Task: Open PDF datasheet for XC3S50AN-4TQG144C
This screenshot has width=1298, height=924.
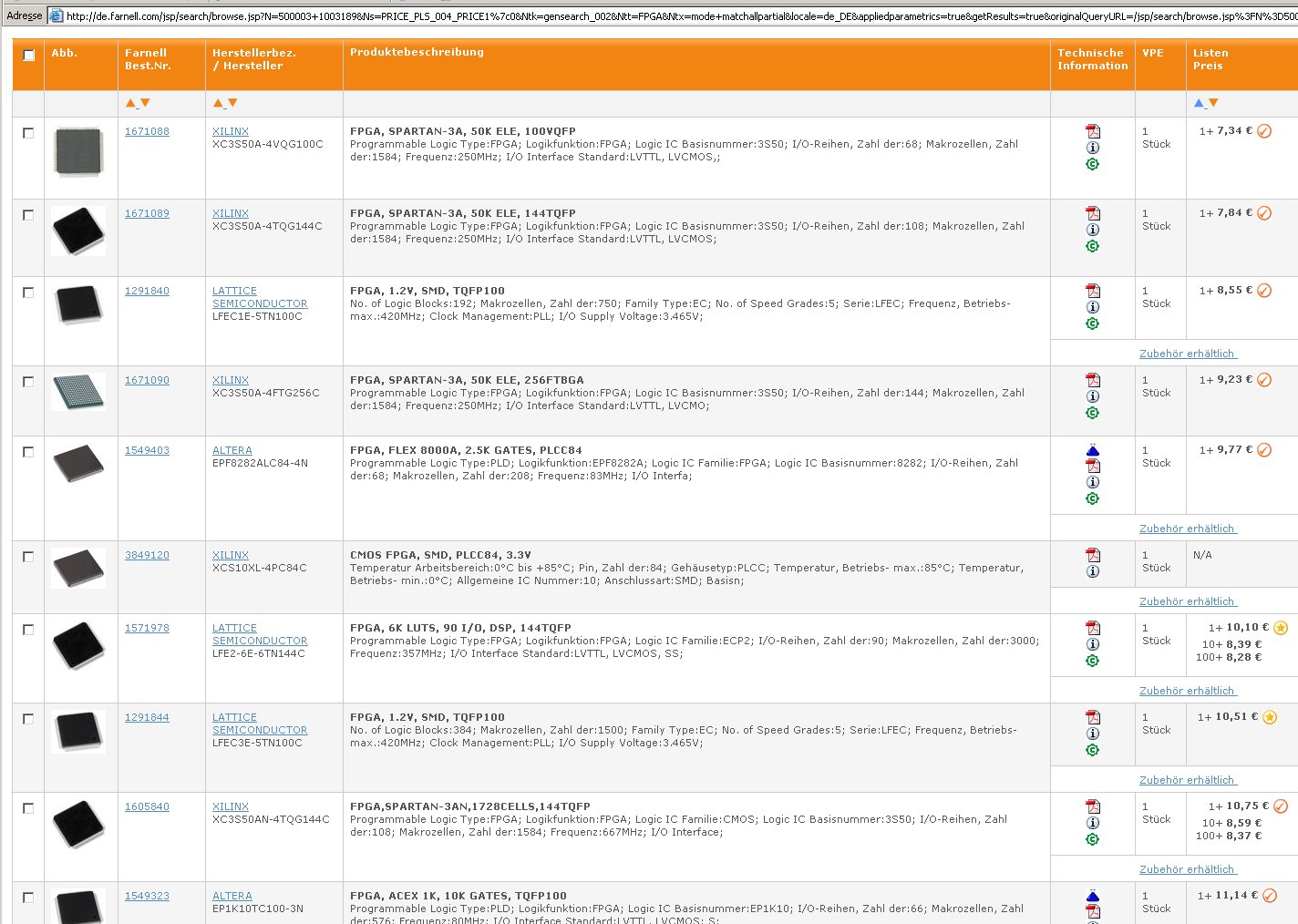Action: pos(1093,806)
